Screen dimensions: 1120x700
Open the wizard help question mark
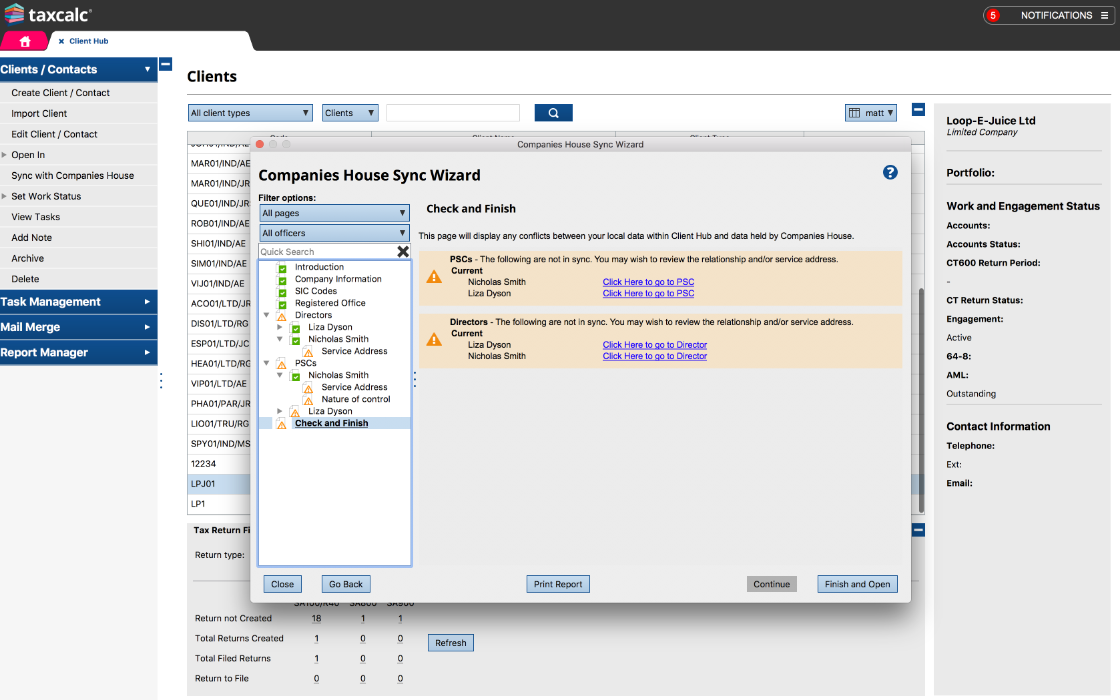point(890,172)
